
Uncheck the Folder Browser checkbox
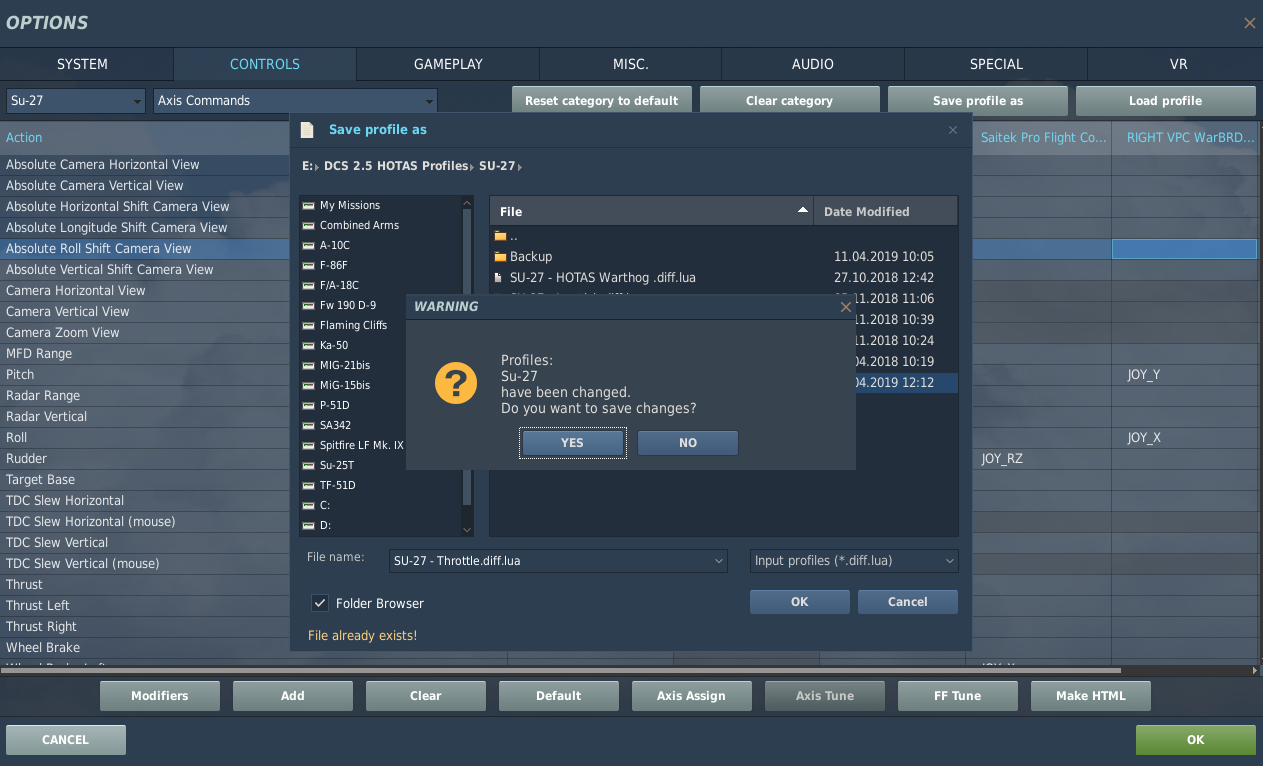pyautogui.click(x=320, y=603)
